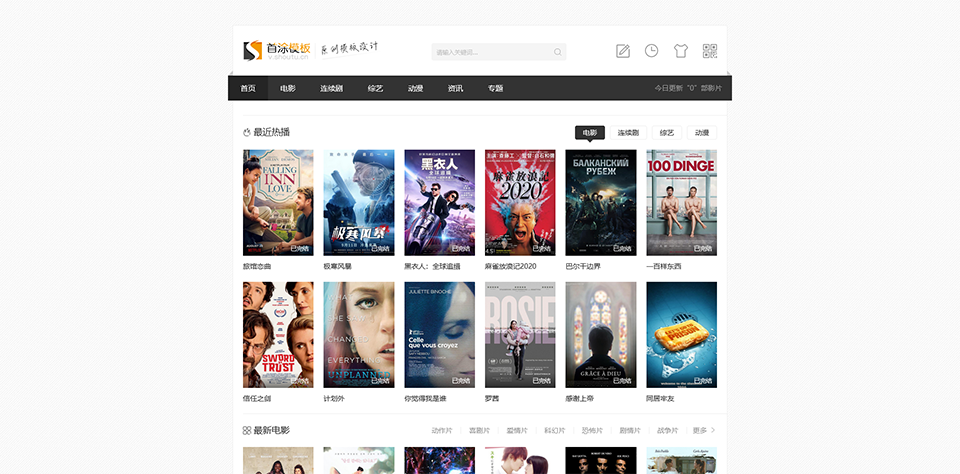This screenshot has height=474, width=960.
Task: Select the 电影 tab in 最近热播
Action: [x=590, y=133]
